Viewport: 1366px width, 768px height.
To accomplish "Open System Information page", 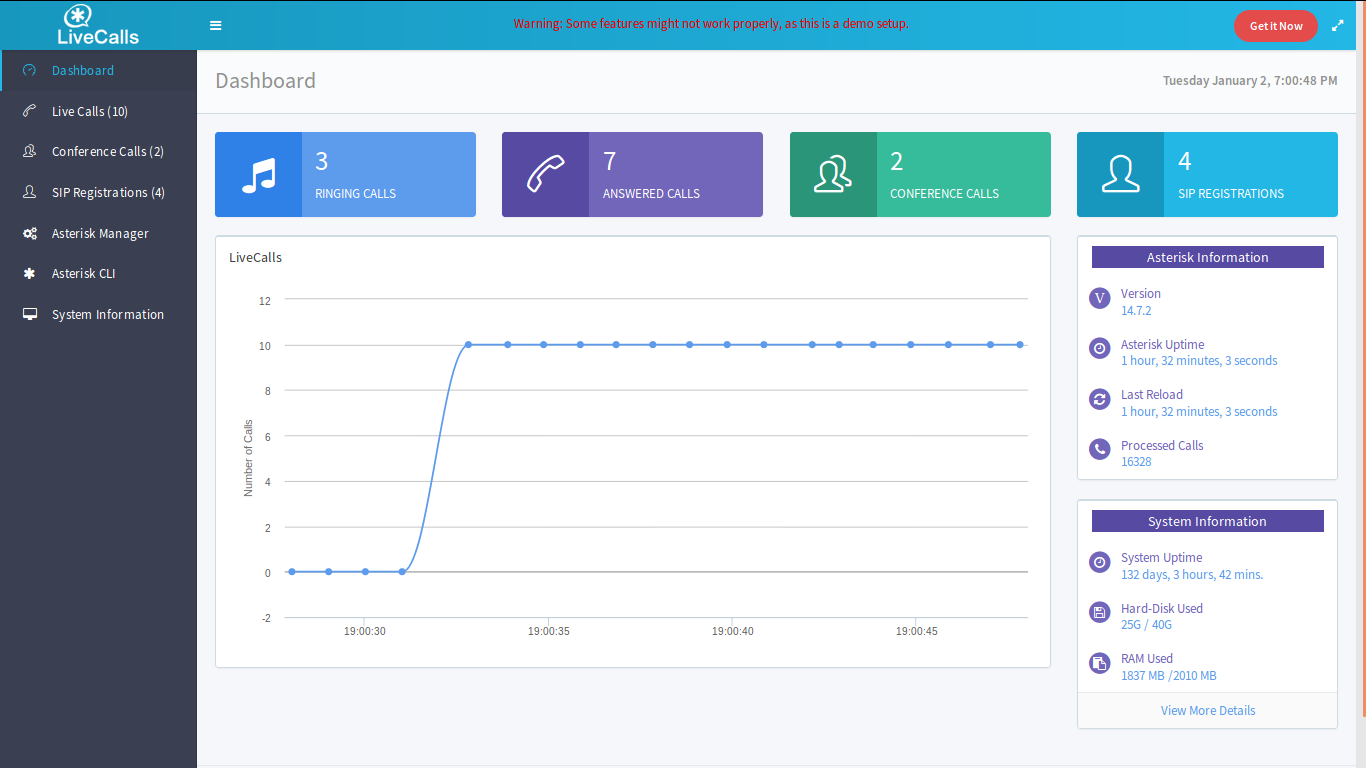I will (99, 314).
